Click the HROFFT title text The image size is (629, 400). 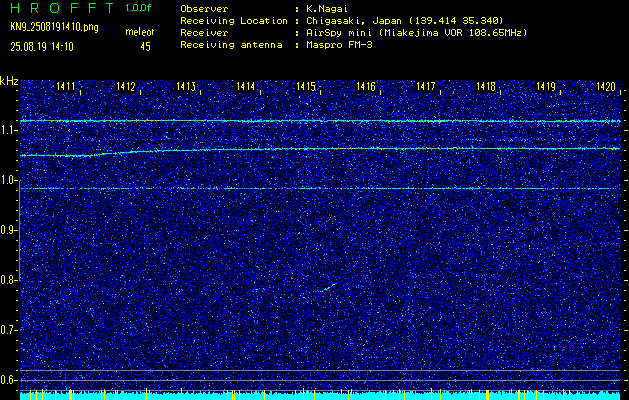pyautogui.click(x=62, y=8)
